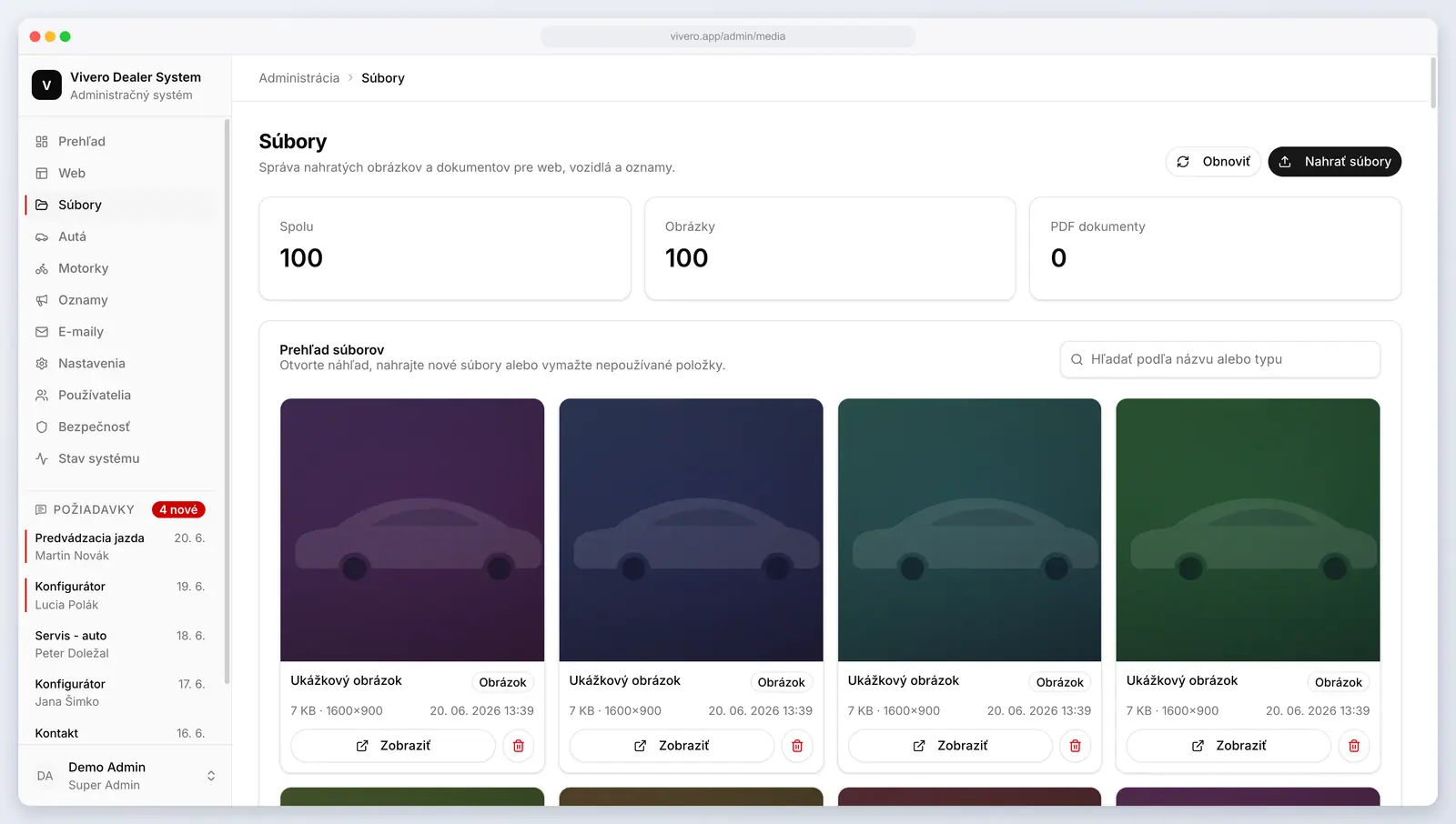
Task: Click the DA avatar initials
Action: click(x=45, y=776)
